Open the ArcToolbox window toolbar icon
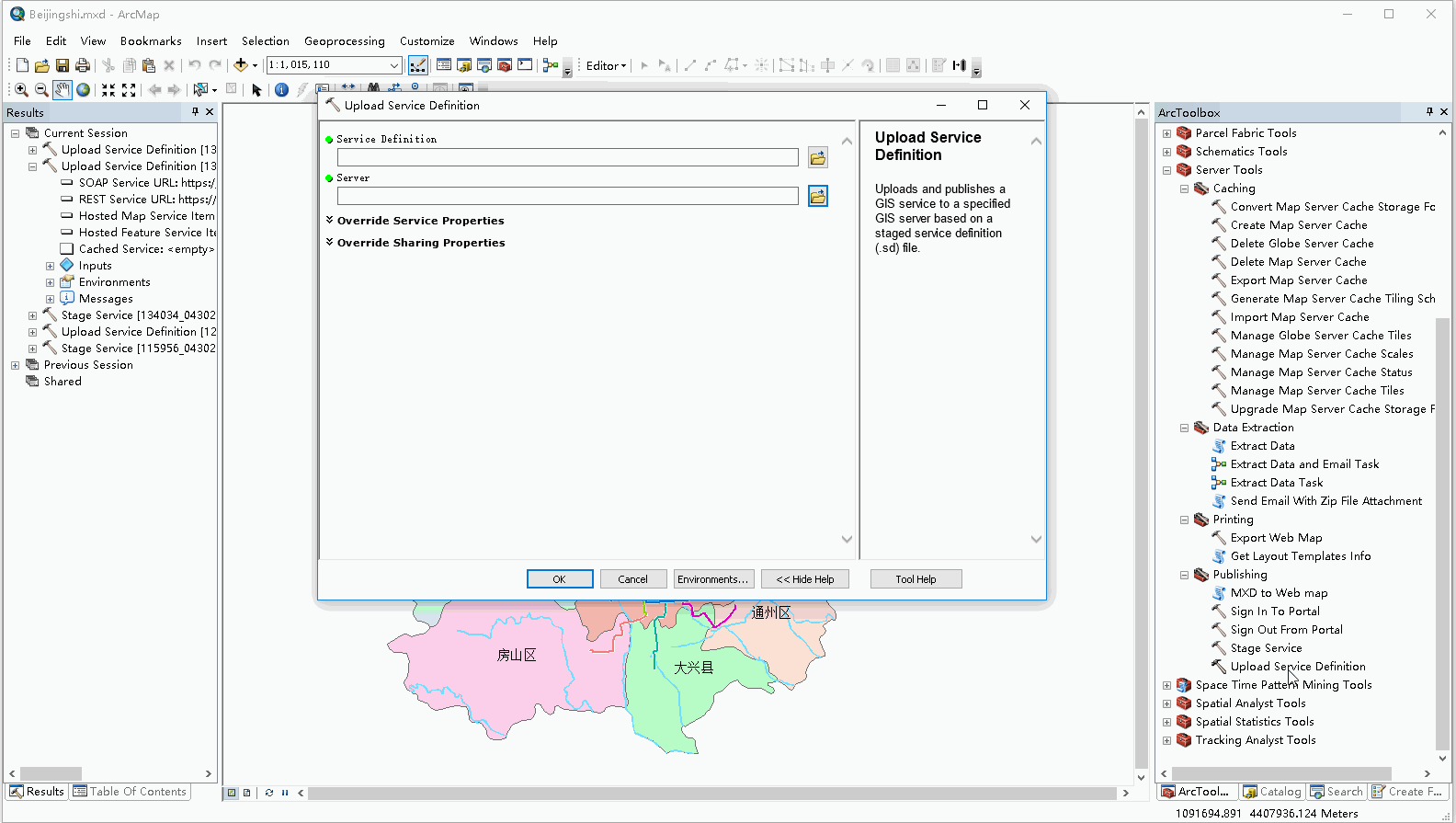Image resolution: width=1456 pixels, height=823 pixels. click(505, 65)
